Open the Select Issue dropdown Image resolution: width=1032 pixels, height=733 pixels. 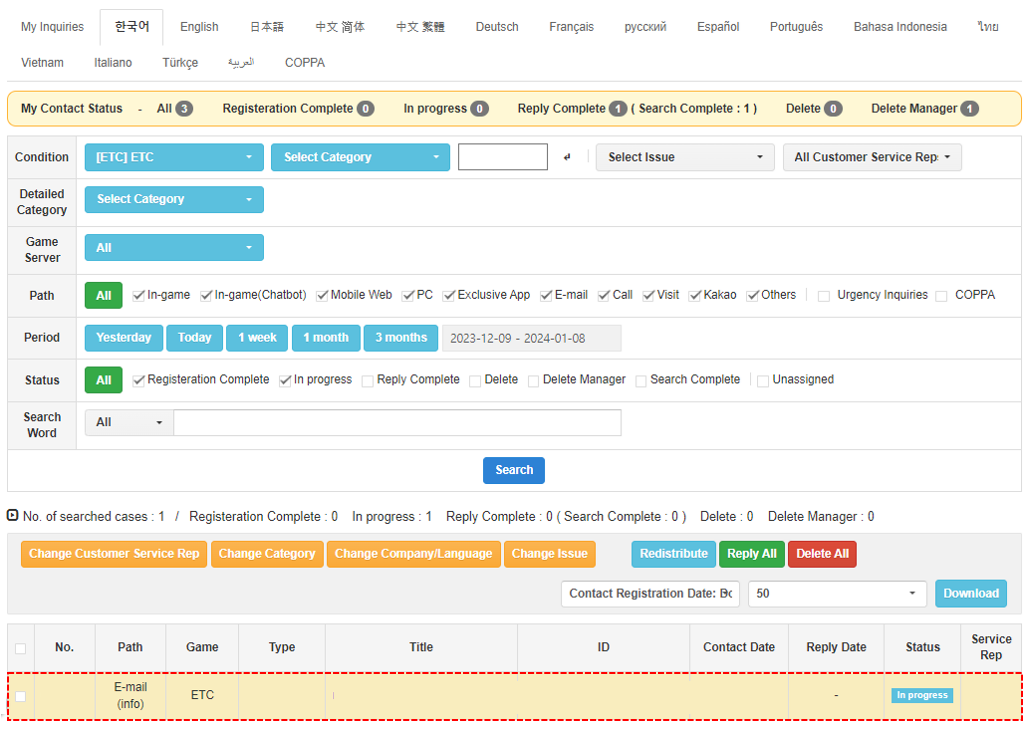tap(684, 157)
